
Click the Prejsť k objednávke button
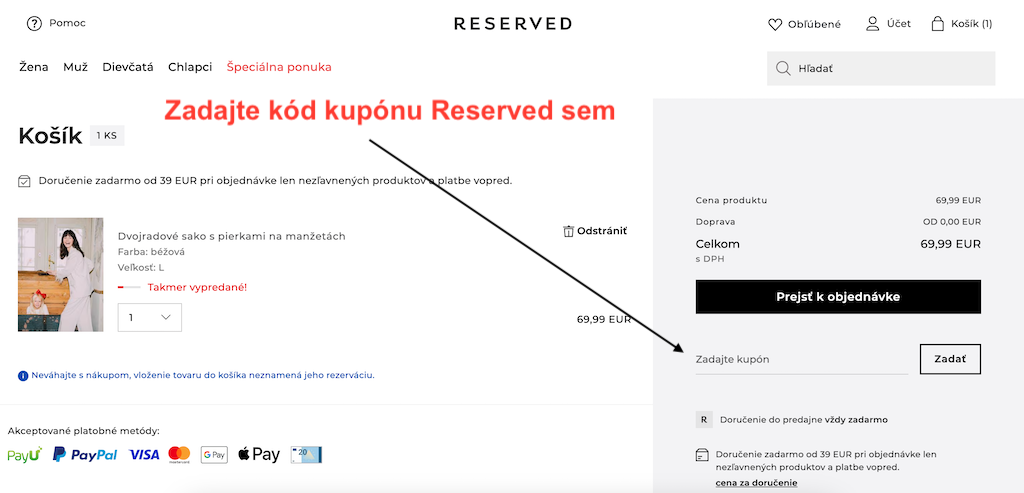click(x=838, y=297)
